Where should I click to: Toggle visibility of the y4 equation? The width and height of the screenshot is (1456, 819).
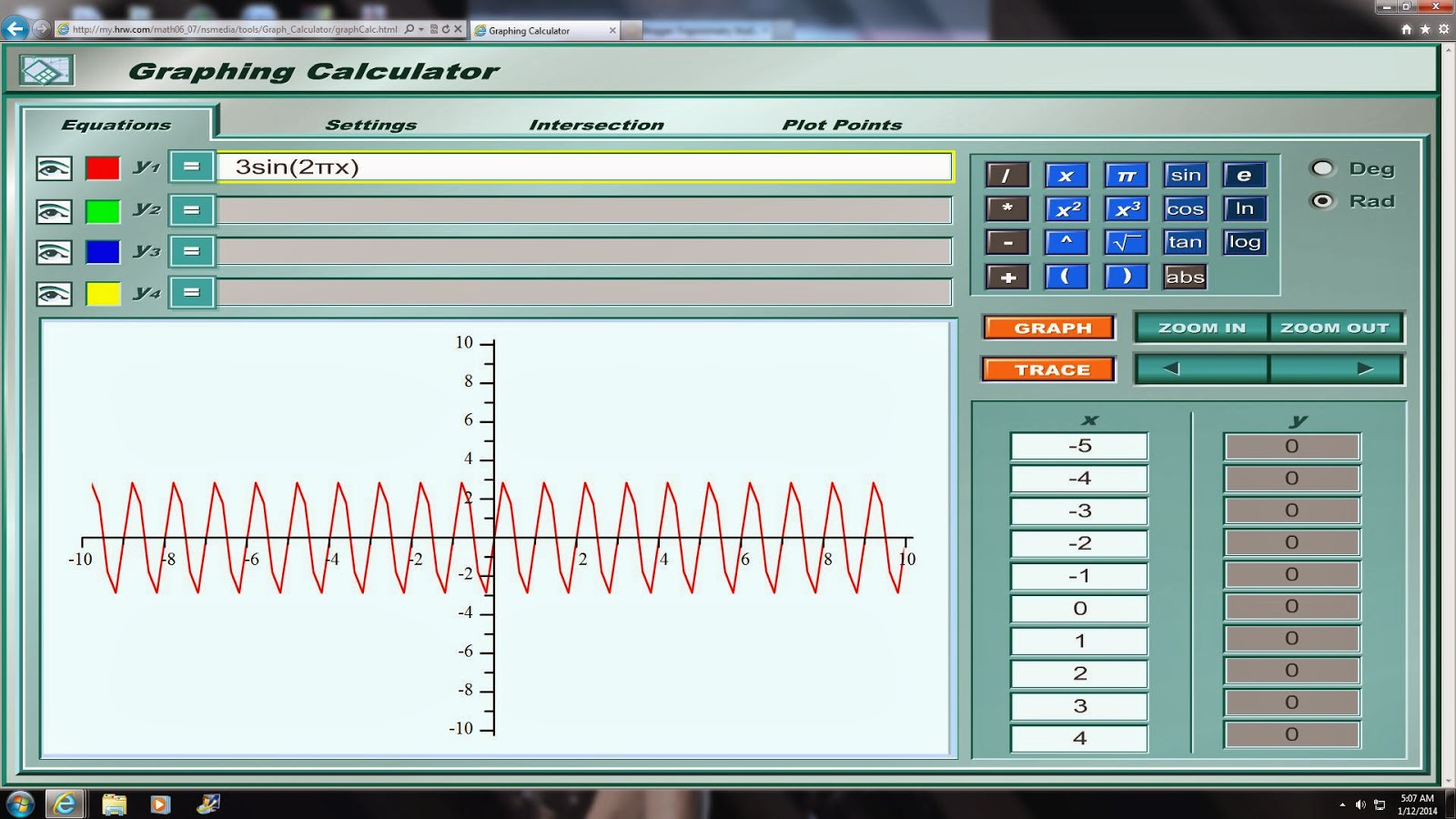(x=54, y=294)
